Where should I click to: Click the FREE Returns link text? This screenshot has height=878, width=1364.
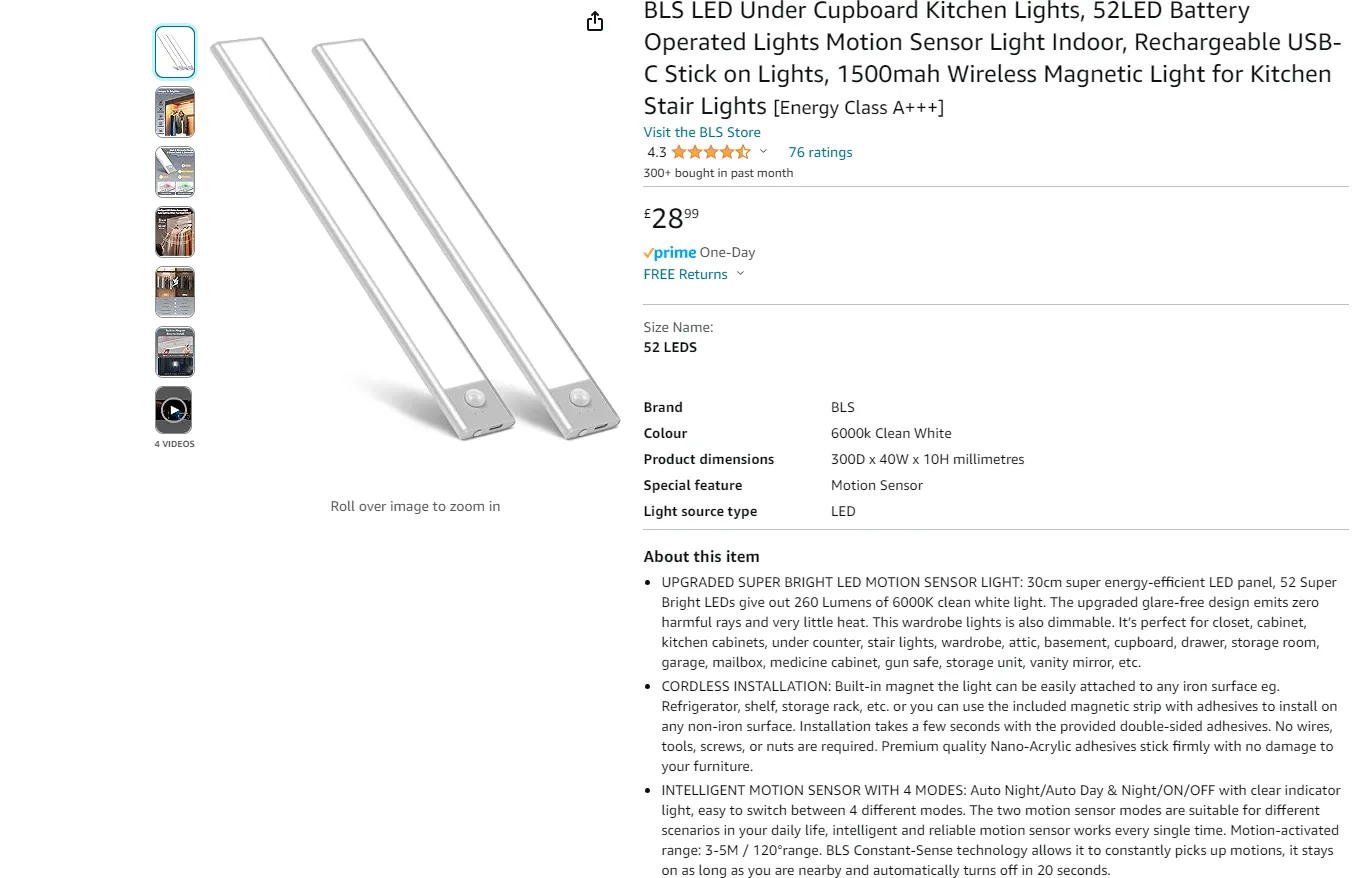(685, 274)
